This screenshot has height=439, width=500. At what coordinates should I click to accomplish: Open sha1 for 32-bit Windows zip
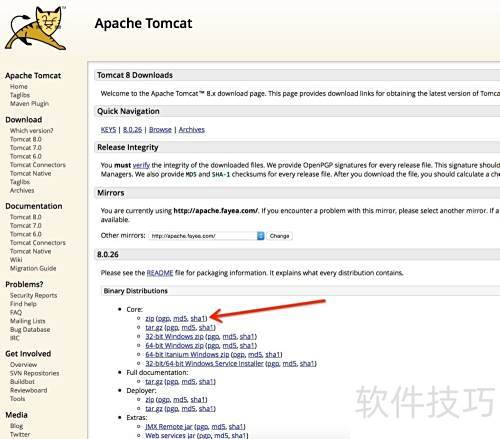coord(247,337)
